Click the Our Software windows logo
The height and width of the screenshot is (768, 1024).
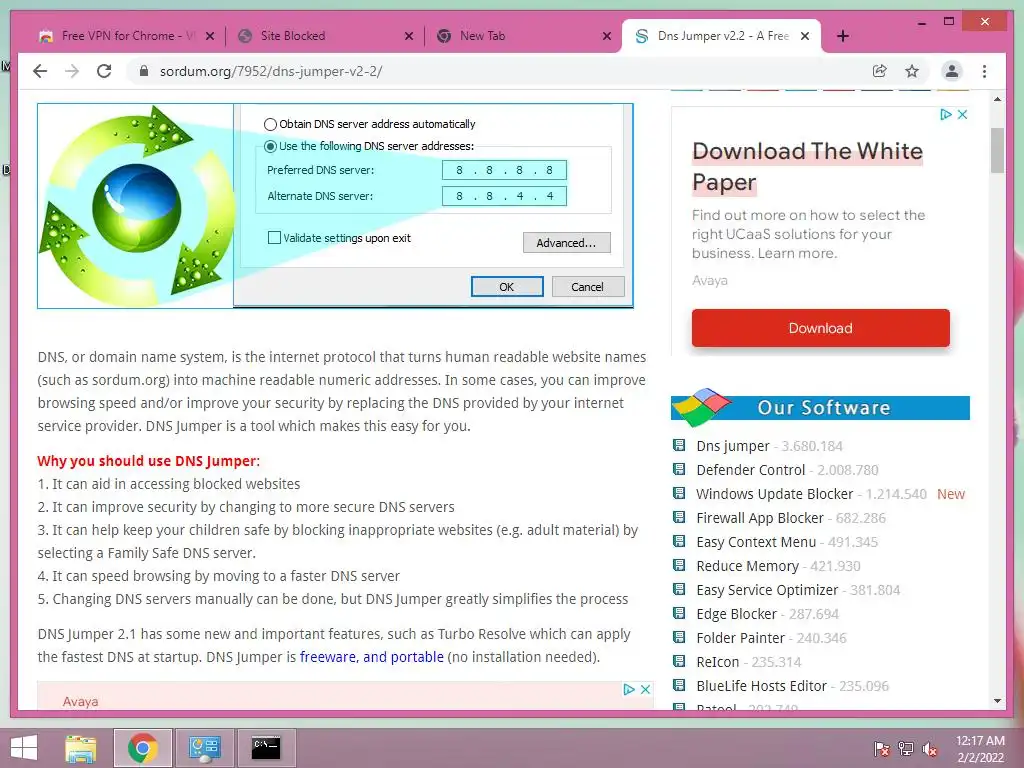[x=701, y=407]
